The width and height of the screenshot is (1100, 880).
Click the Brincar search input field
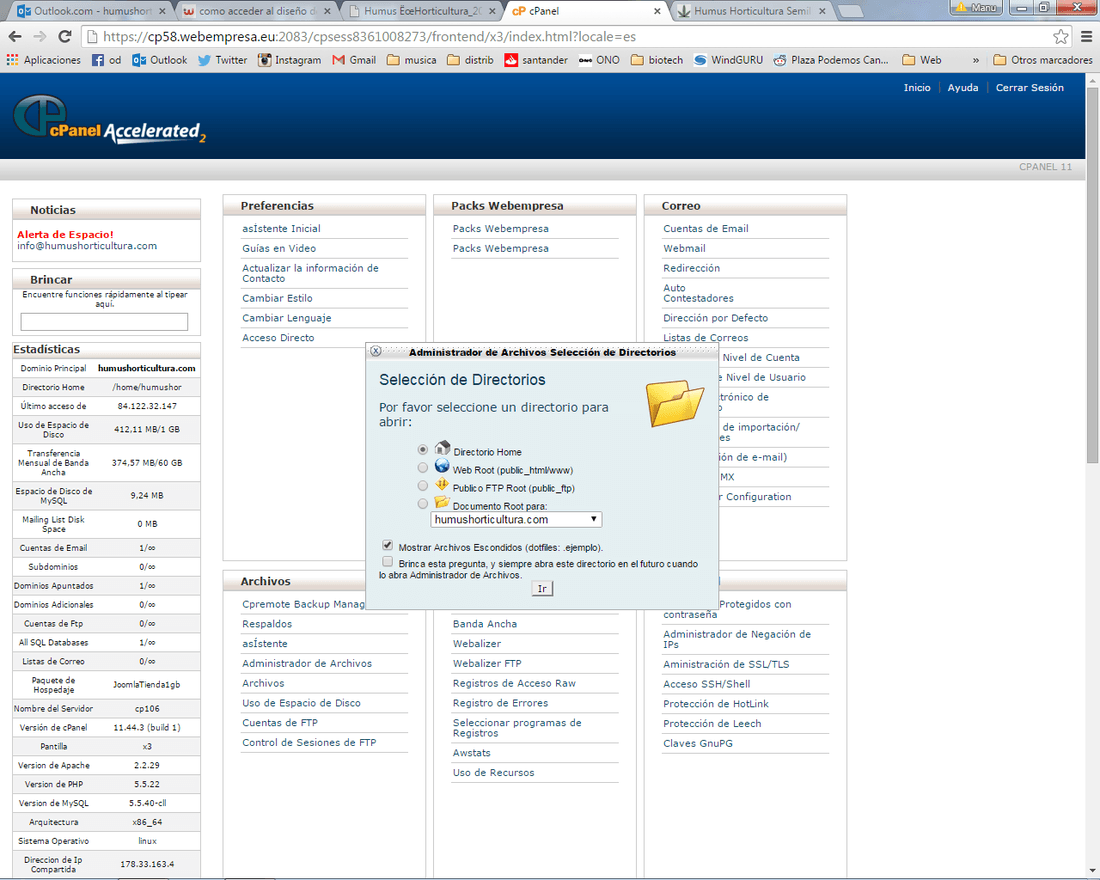(104, 321)
